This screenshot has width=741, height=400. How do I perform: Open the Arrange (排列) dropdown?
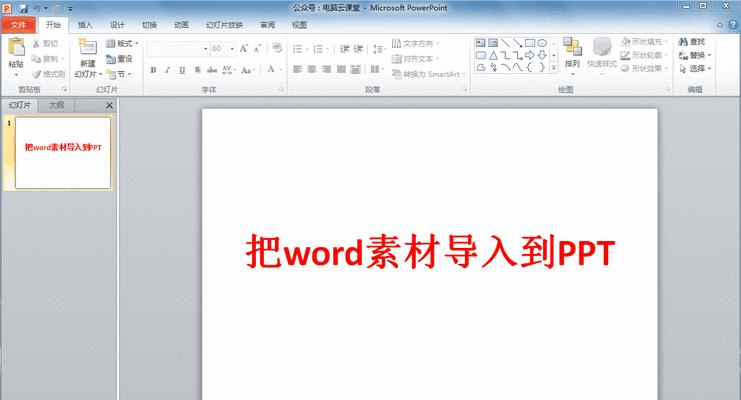572,57
